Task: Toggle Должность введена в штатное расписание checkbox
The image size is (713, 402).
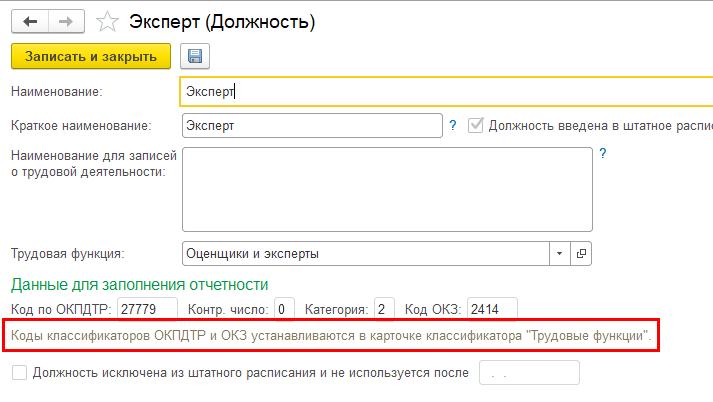Action: 476,126
